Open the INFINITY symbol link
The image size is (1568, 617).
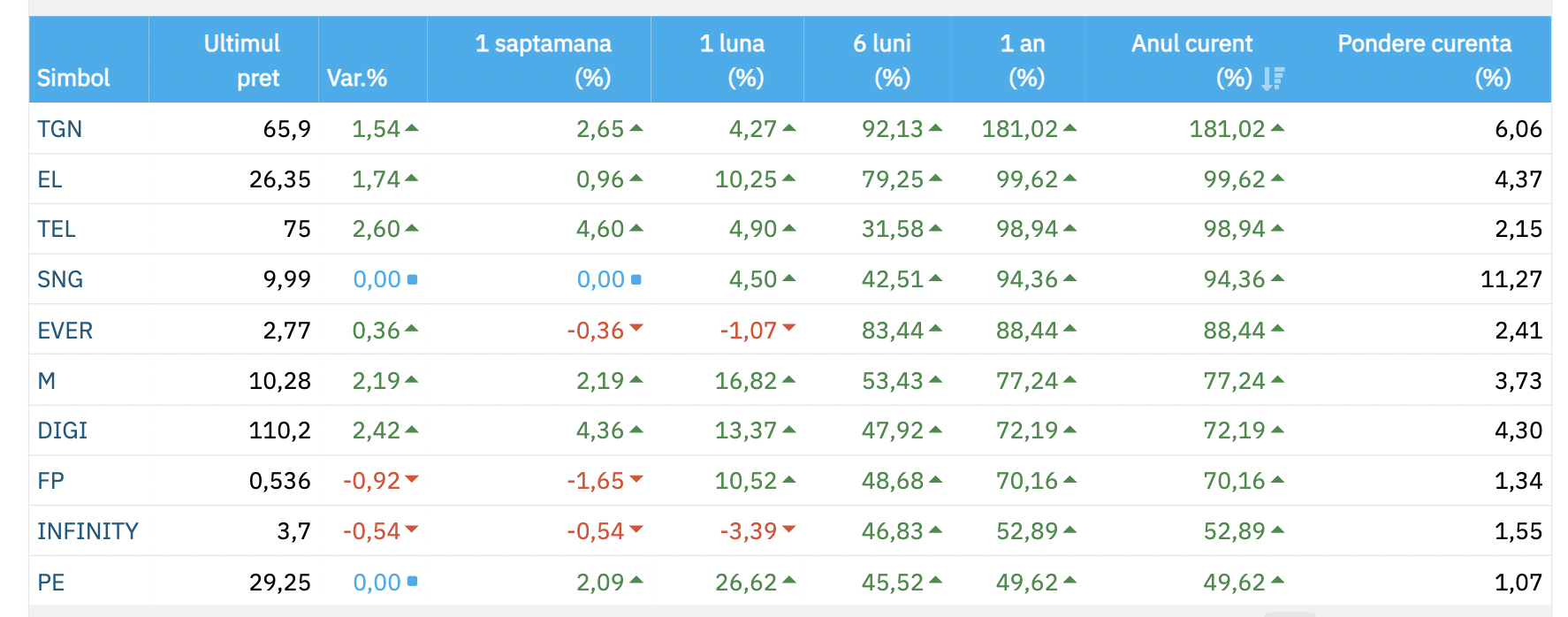(88, 531)
